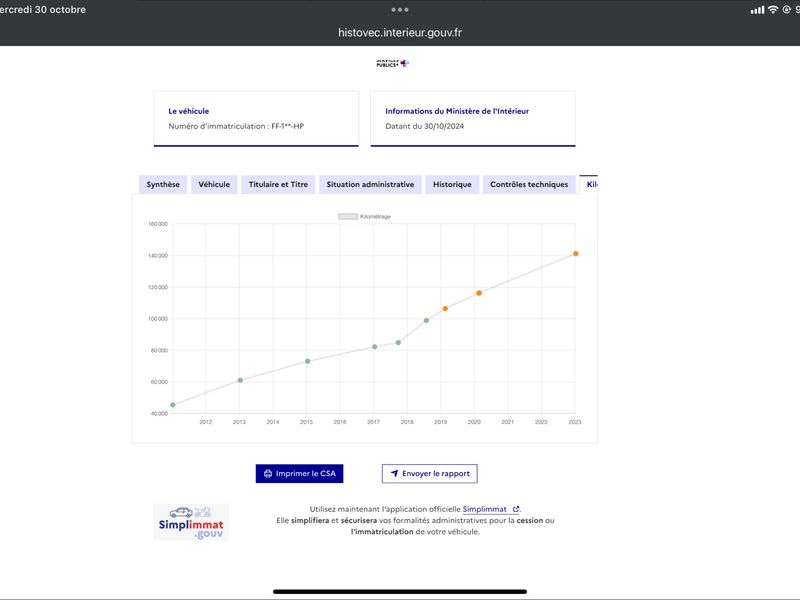The image size is (800, 600).
Task: Click the registration number FF-1**-HP text
Action: pyautogui.click(x=287, y=126)
